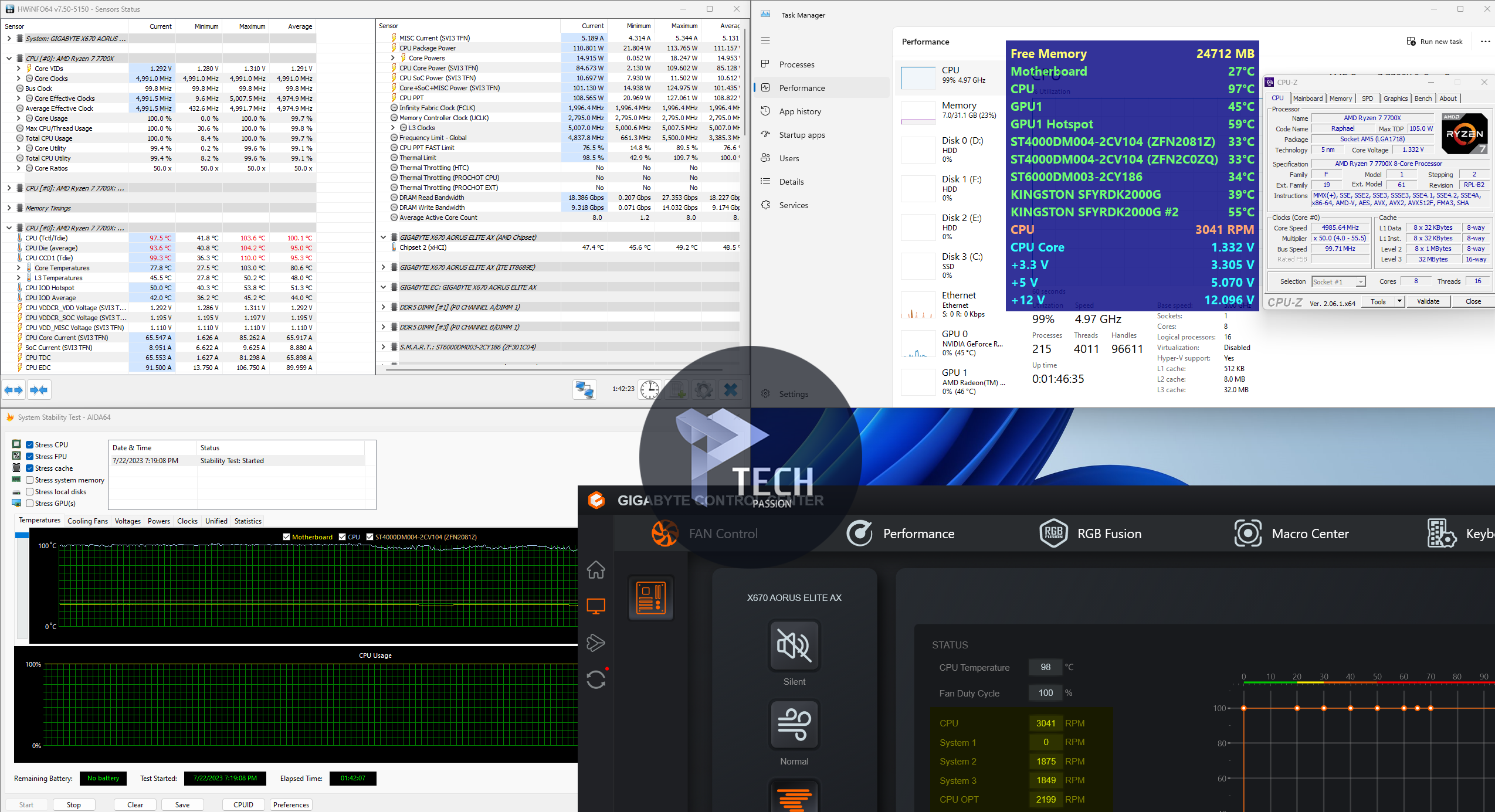Open the Mainboard tab in CPU-Z

[1307, 98]
